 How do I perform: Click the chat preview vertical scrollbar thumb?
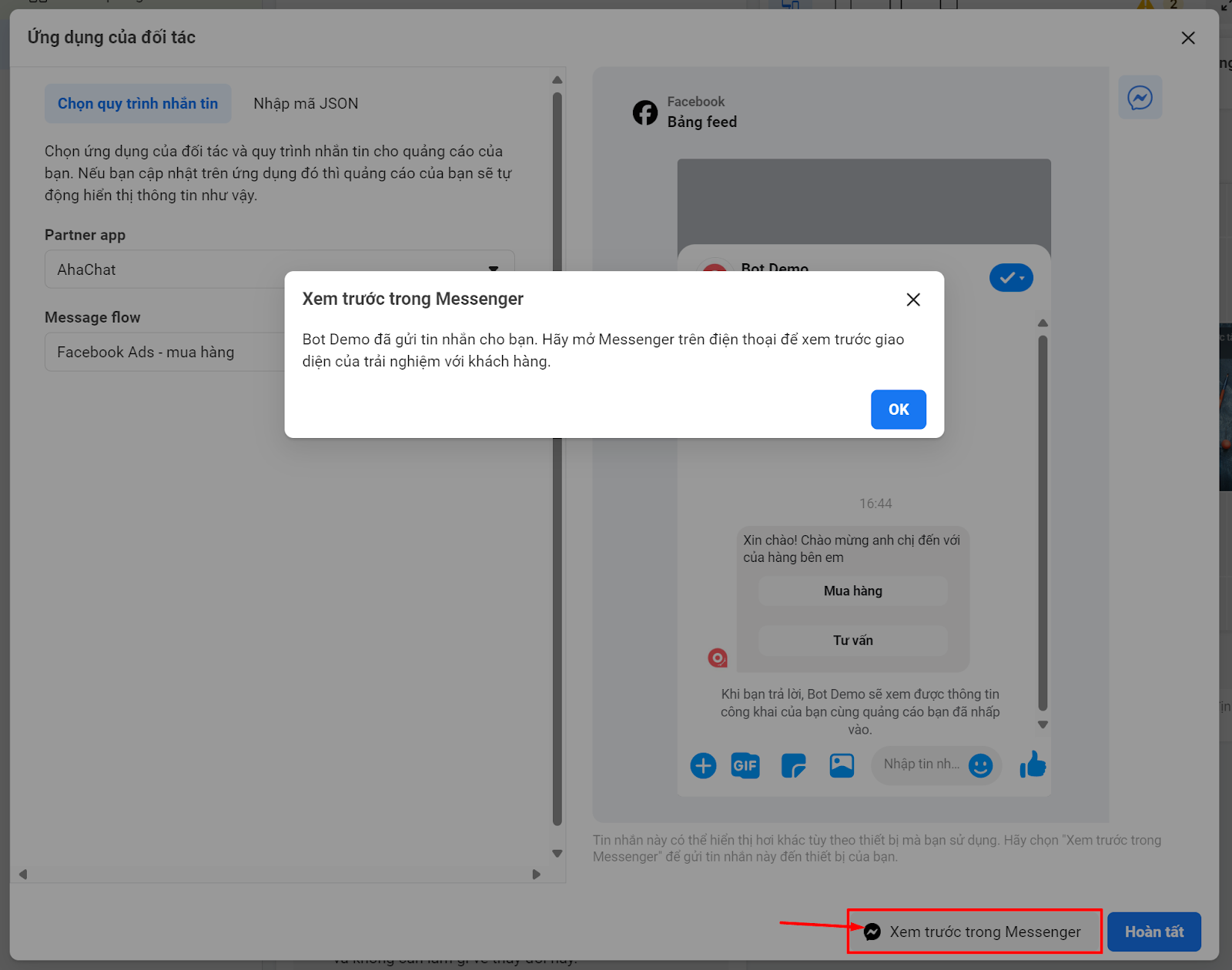(1043, 523)
